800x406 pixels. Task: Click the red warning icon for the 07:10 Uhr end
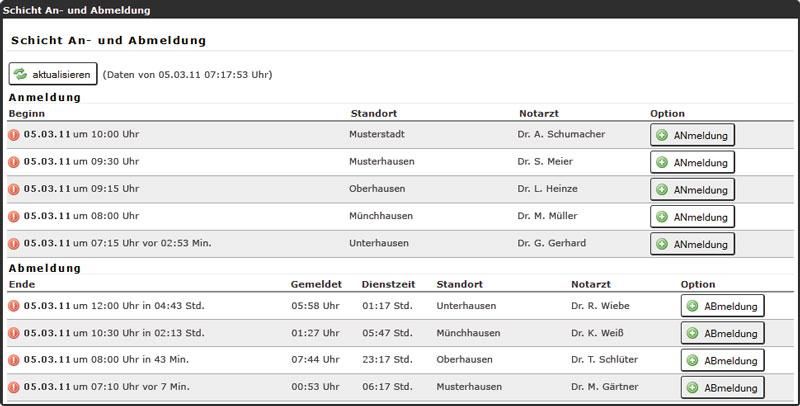pyautogui.click(x=14, y=387)
